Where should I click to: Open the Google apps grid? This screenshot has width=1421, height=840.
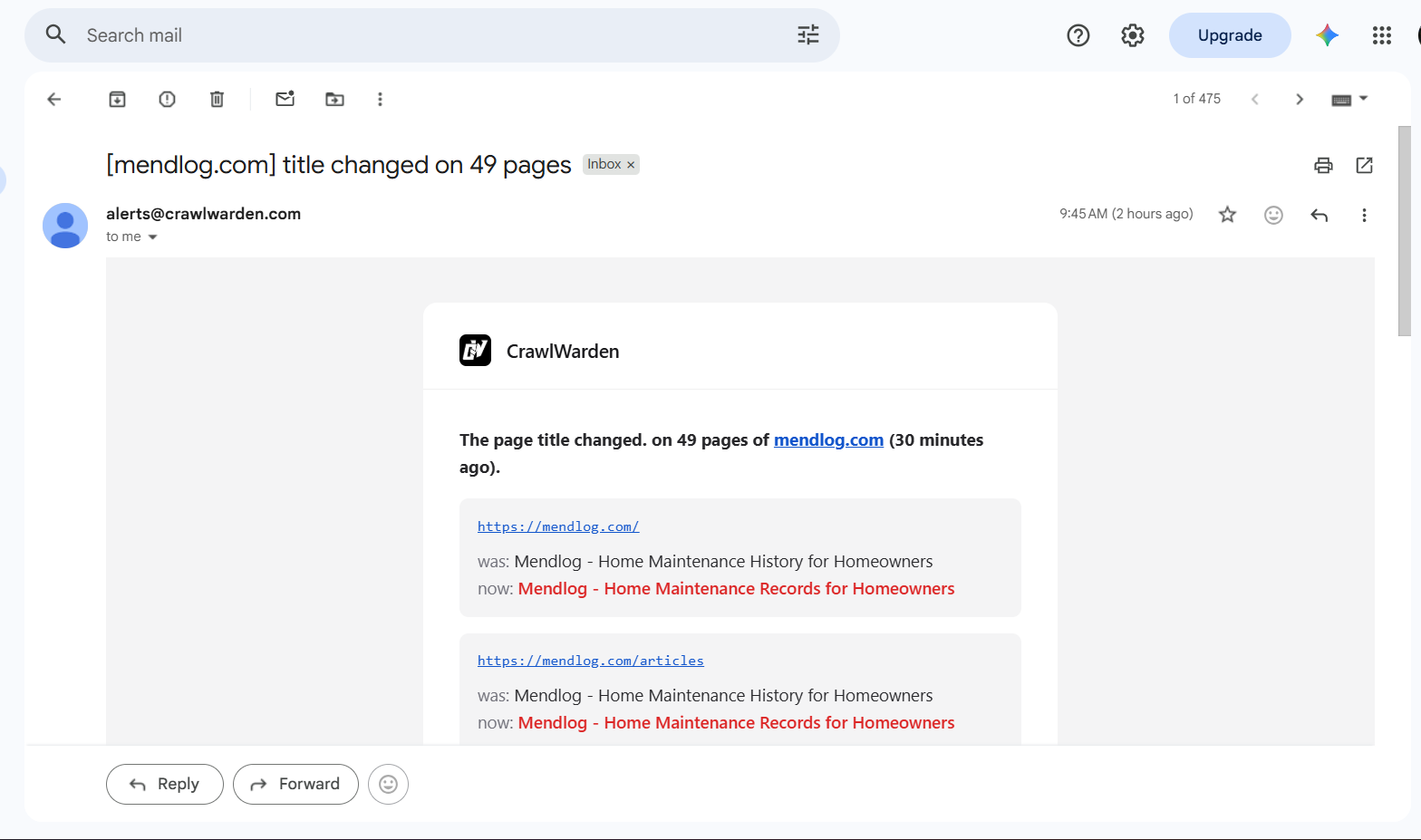[x=1382, y=35]
